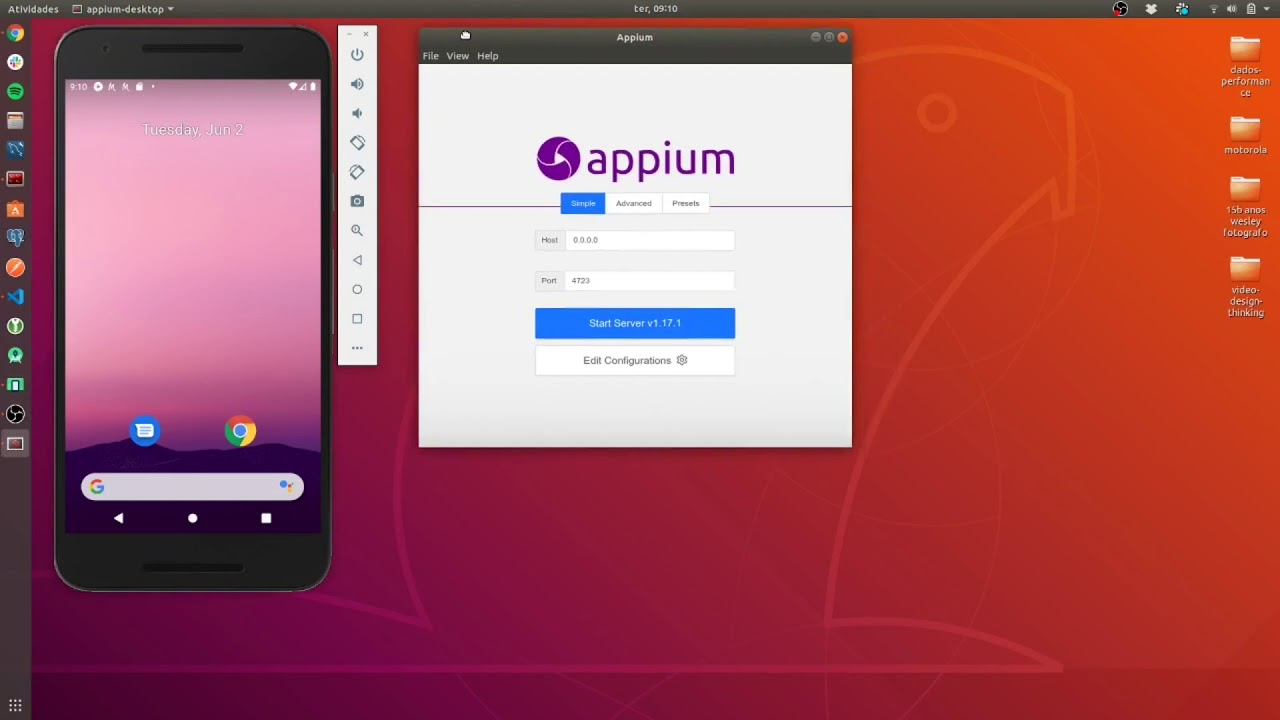Viewport: 1280px width, 720px height.
Task: Expand the appium-desktop application menu
Action: click(x=123, y=9)
